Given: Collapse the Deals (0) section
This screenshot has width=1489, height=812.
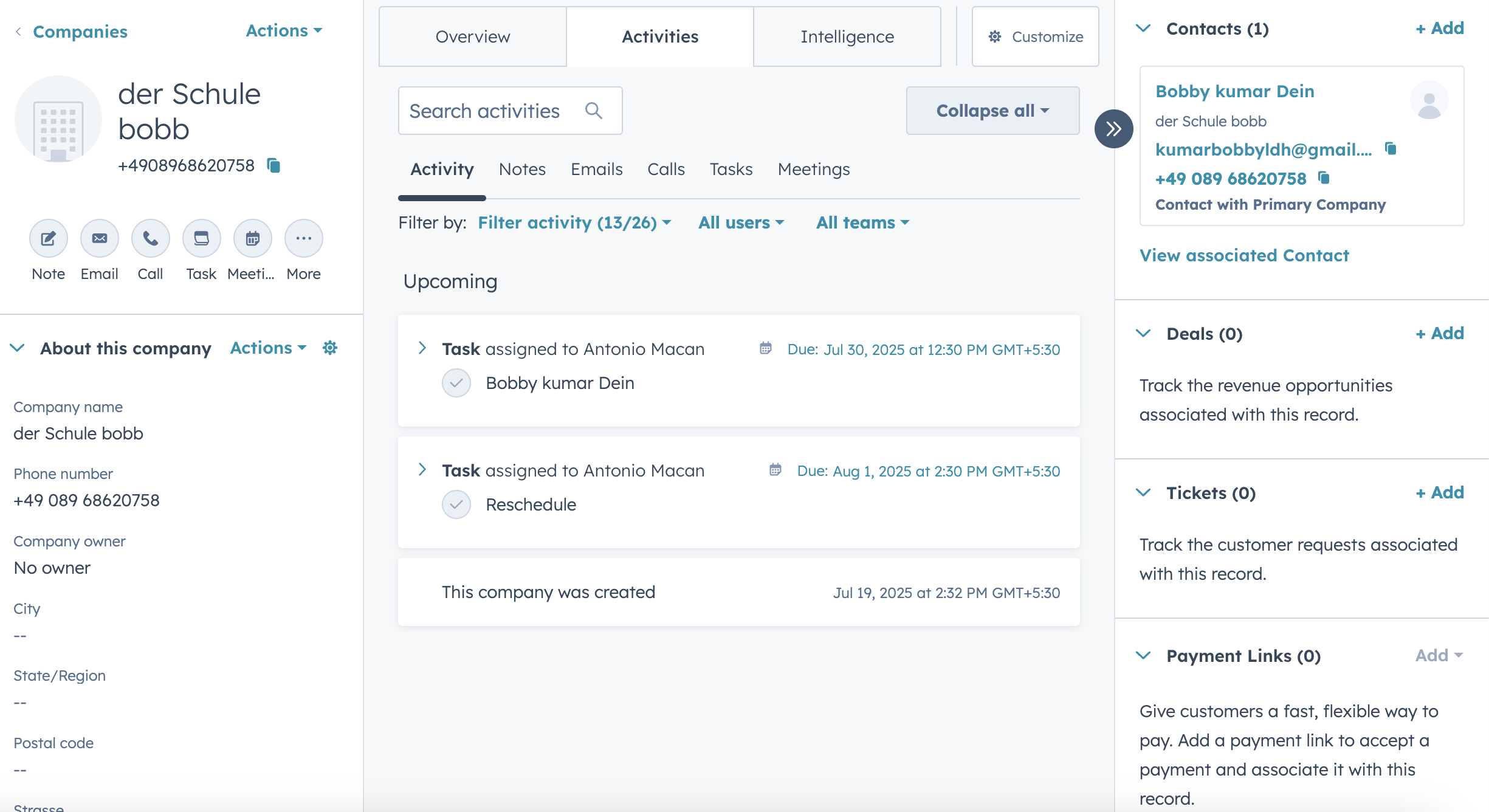Looking at the screenshot, I should pyautogui.click(x=1143, y=334).
